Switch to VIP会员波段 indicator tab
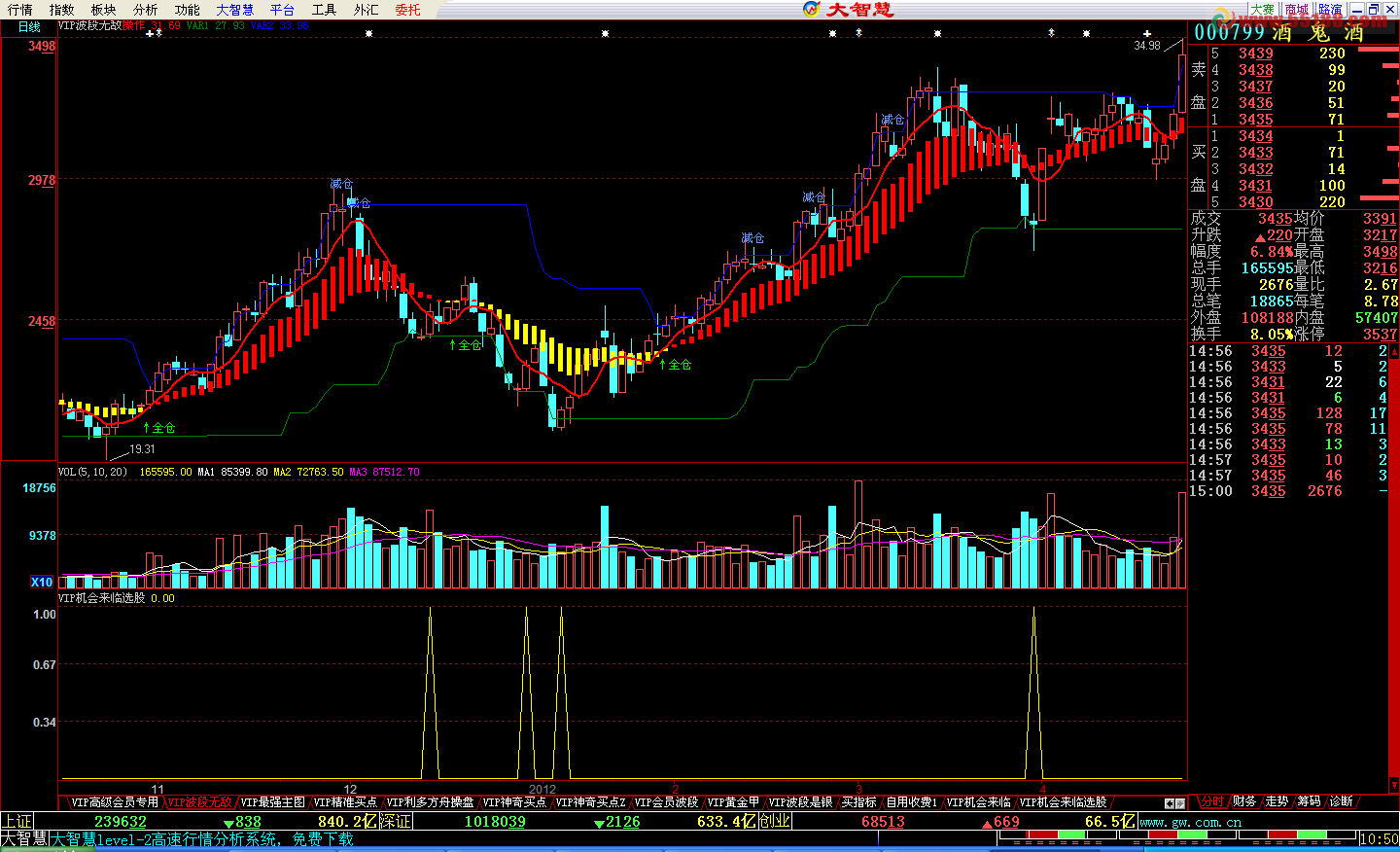Image resolution: width=1400 pixels, height=852 pixels. [x=666, y=802]
